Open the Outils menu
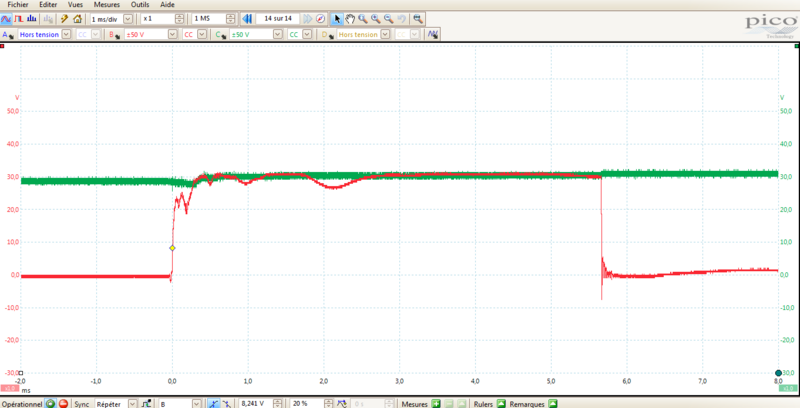Image resolution: width=800 pixels, height=408 pixels. (x=142, y=5)
